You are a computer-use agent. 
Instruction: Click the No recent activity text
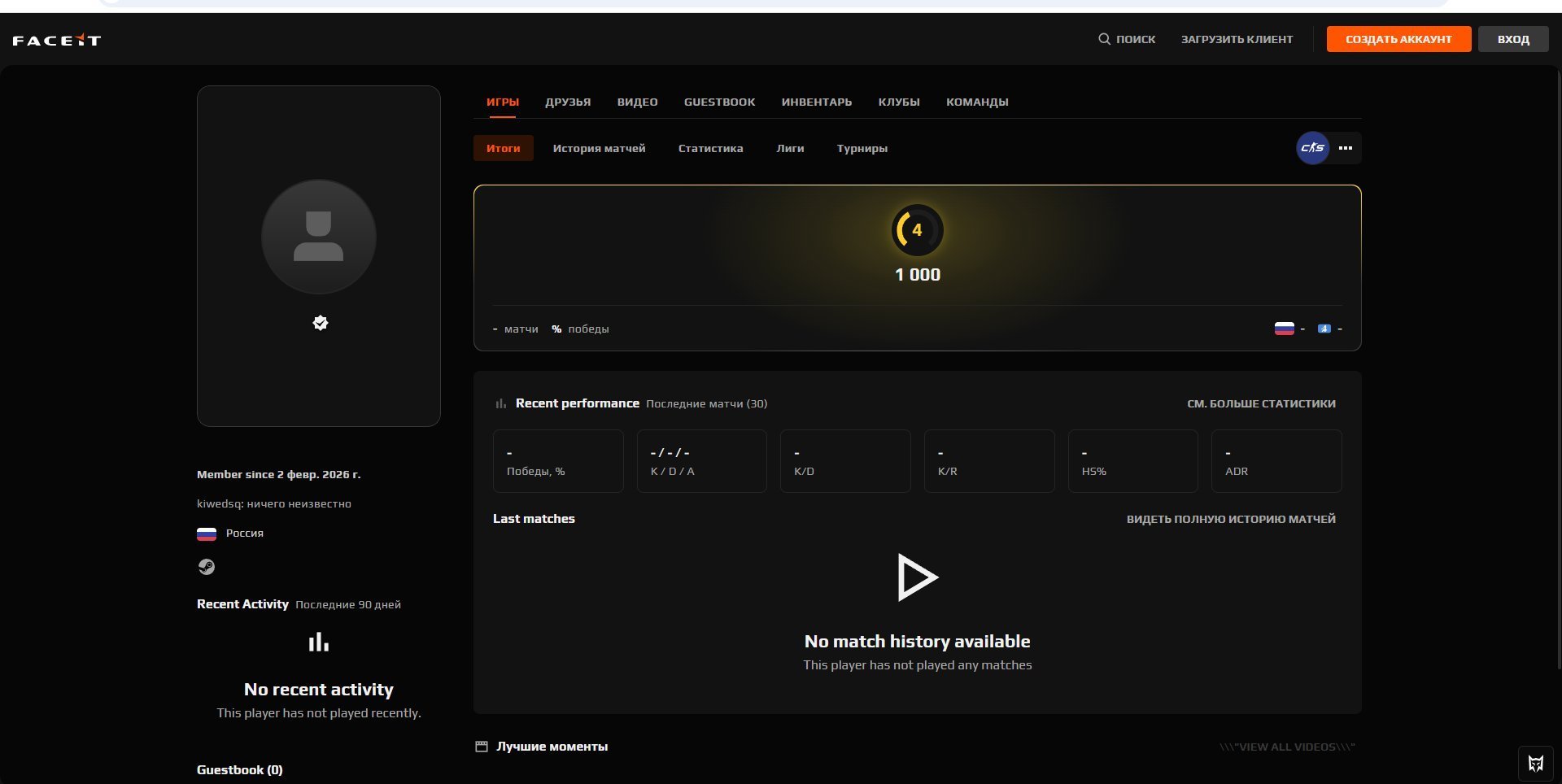coord(319,689)
